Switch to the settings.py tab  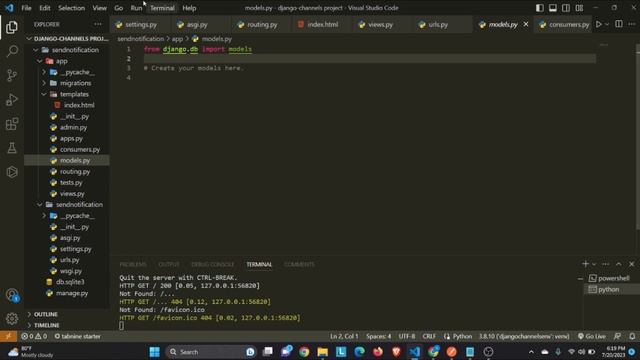(x=140, y=24)
